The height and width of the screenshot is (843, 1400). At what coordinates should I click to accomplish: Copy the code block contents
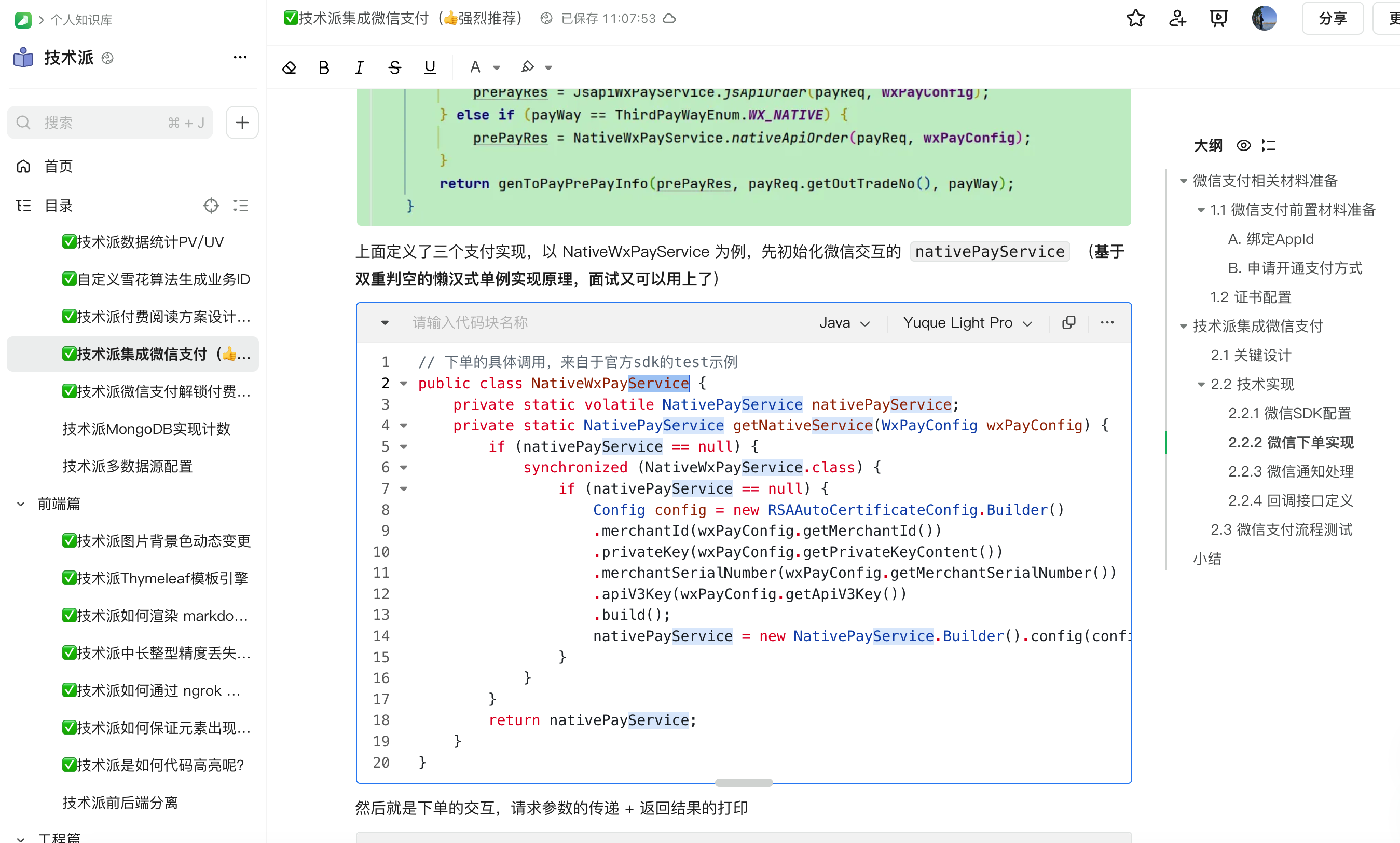(1068, 323)
